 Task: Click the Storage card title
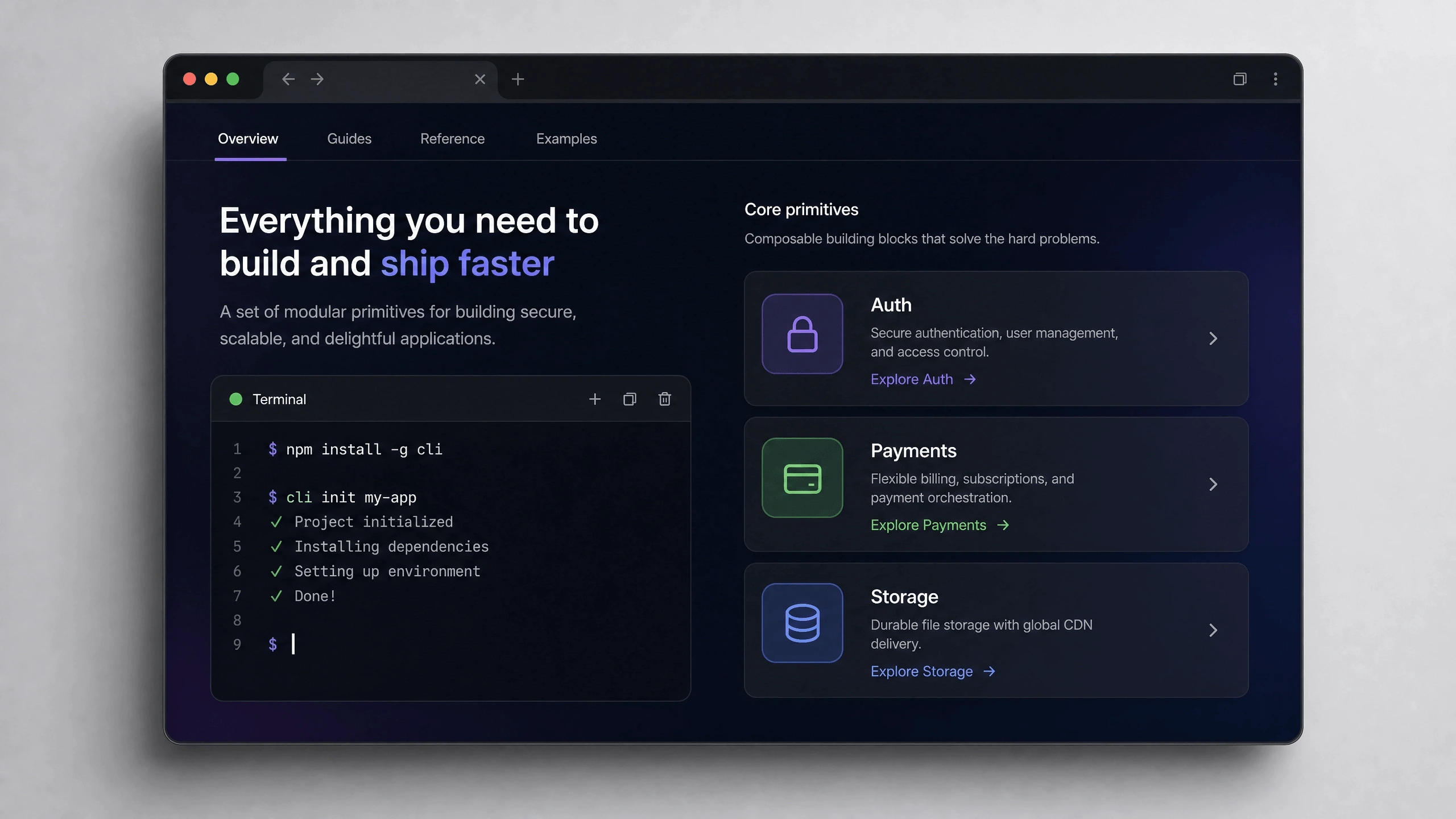[x=904, y=597]
